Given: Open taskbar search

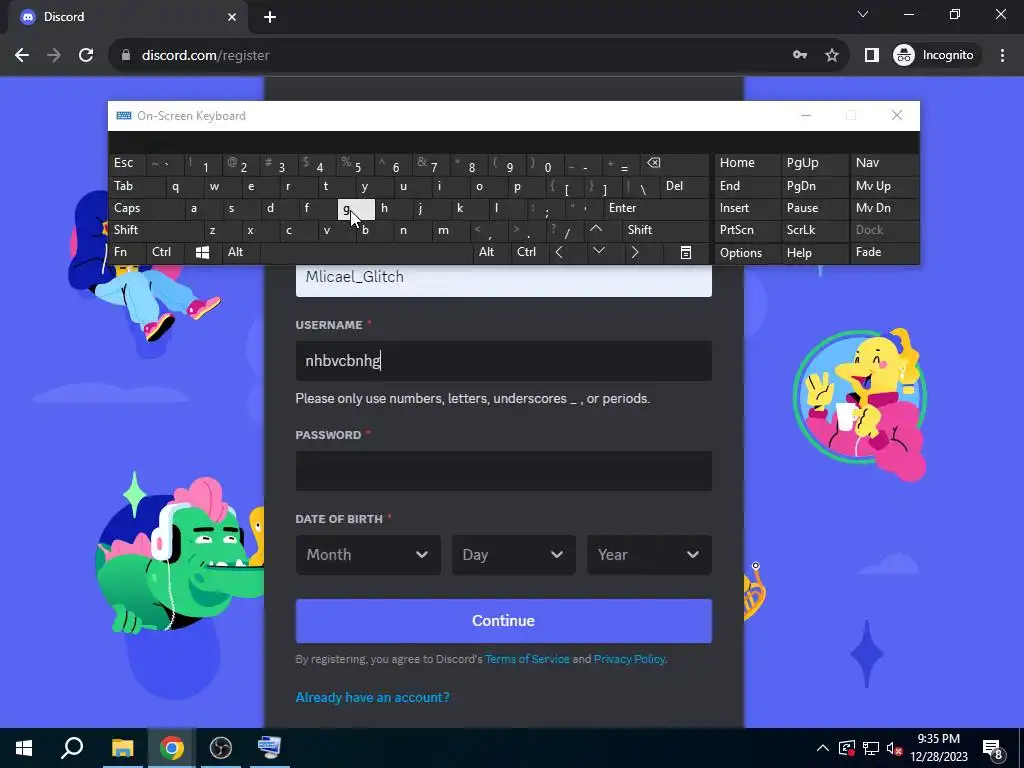Looking at the screenshot, I should coord(72,748).
